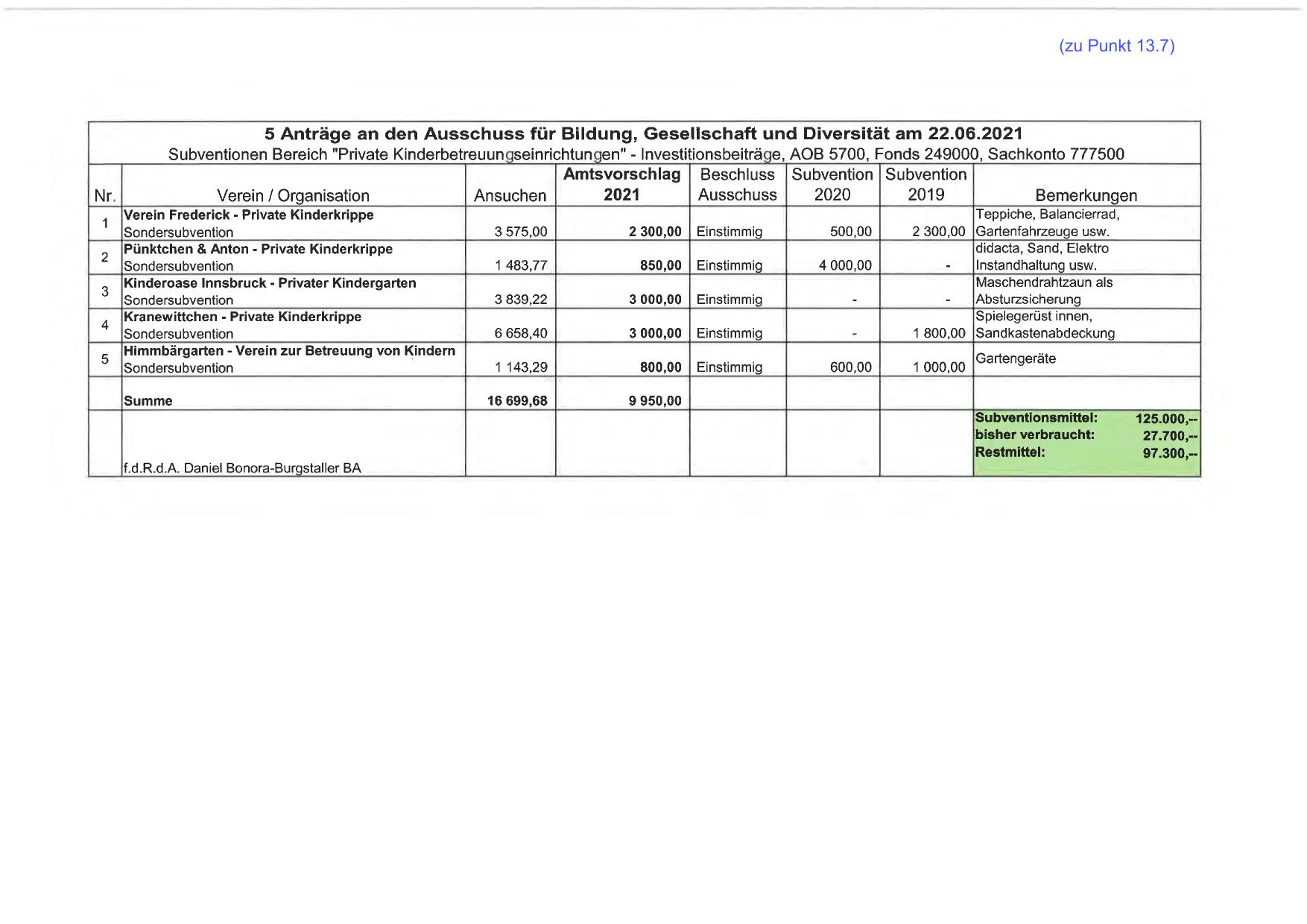Click the "Amtsvorschlag 2021" column header
Screen dimensions: 1307x924
tap(621, 185)
